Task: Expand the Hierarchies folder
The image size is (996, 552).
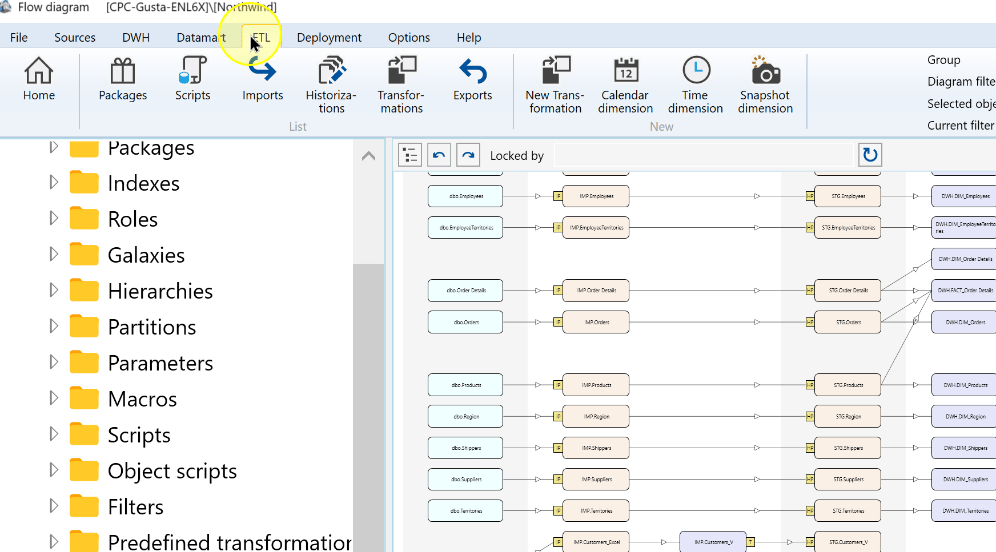Action: pos(54,290)
